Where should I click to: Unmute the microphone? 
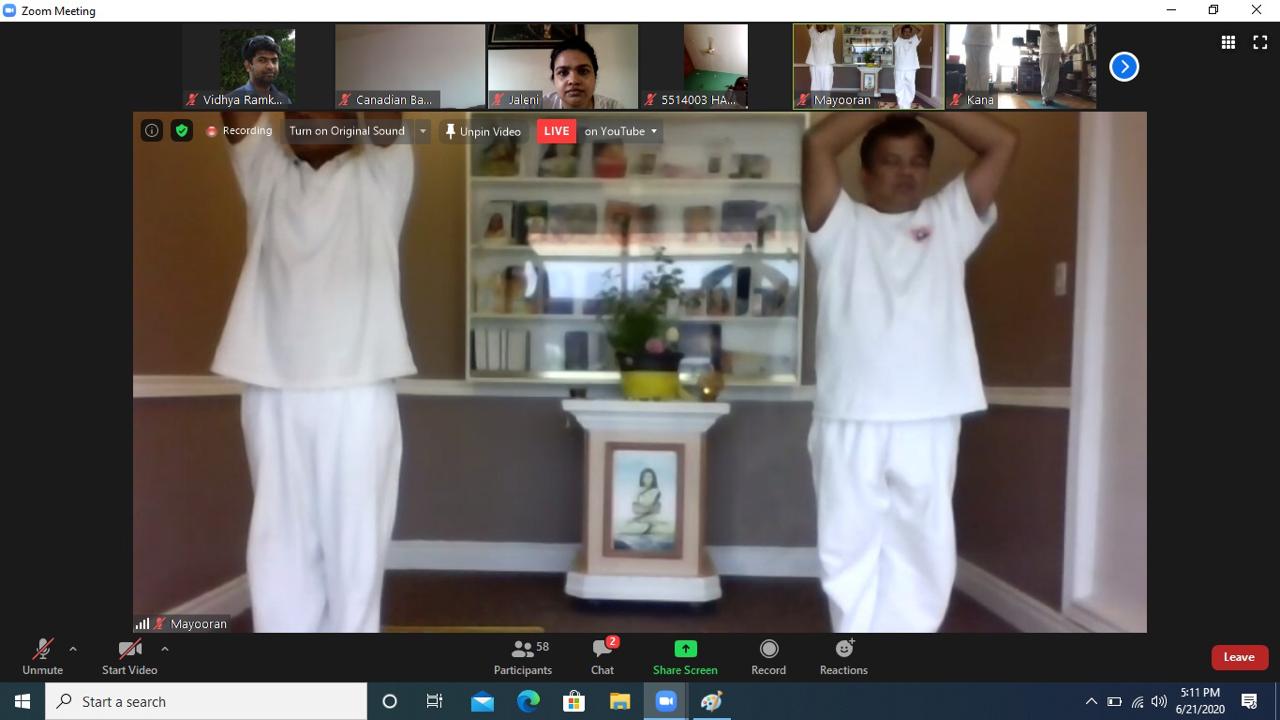tap(42, 658)
